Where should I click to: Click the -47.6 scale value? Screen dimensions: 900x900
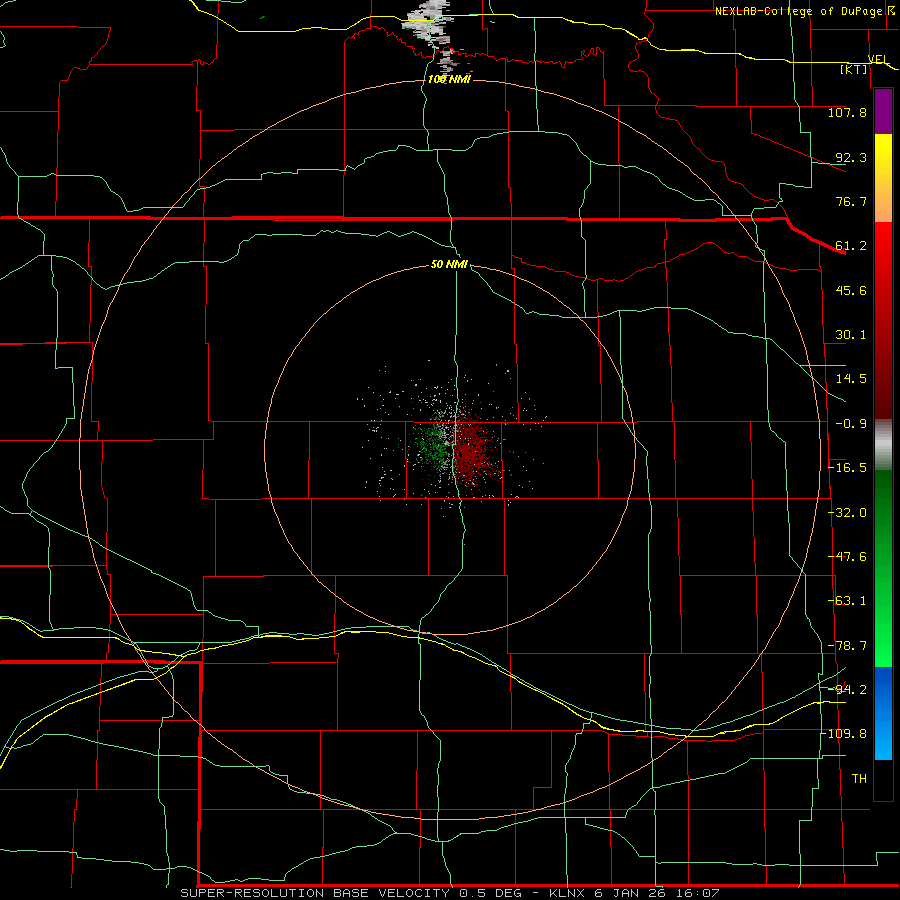click(x=847, y=557)
